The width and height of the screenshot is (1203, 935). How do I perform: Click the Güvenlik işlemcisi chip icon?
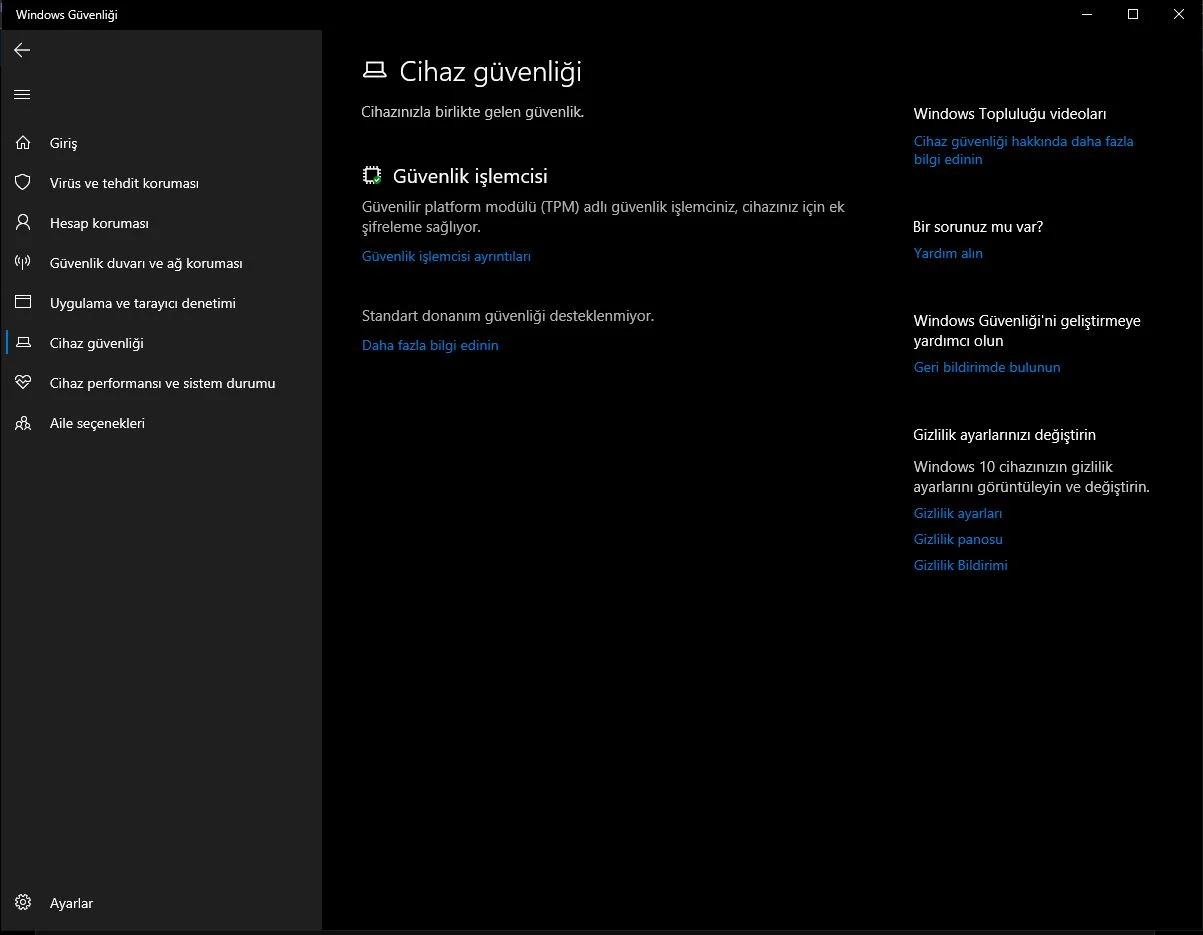[372, 176]
